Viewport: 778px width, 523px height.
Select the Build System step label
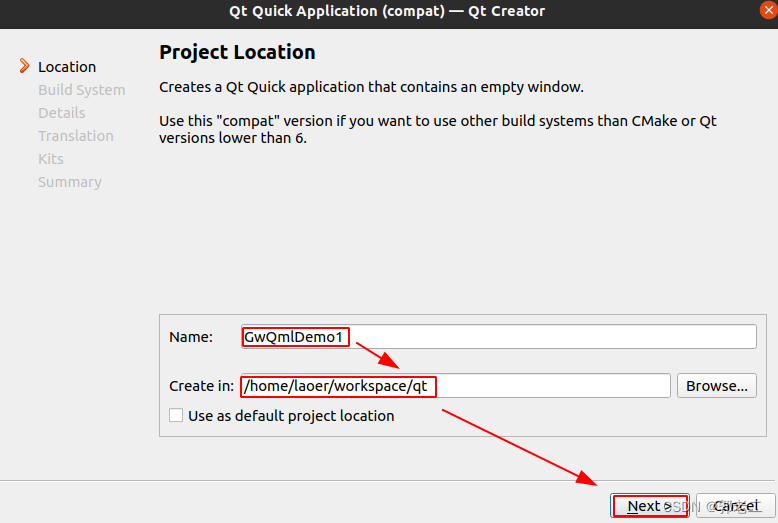click(x=82, y=90)
